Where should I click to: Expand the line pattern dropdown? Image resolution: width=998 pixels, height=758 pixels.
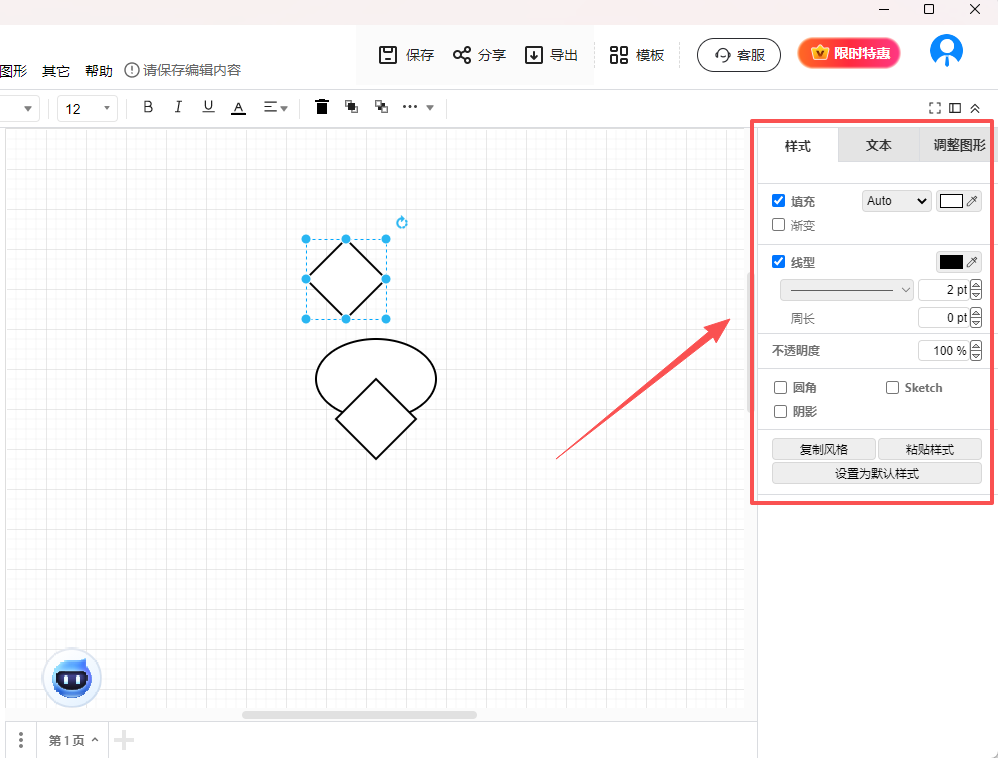point(847,290)
